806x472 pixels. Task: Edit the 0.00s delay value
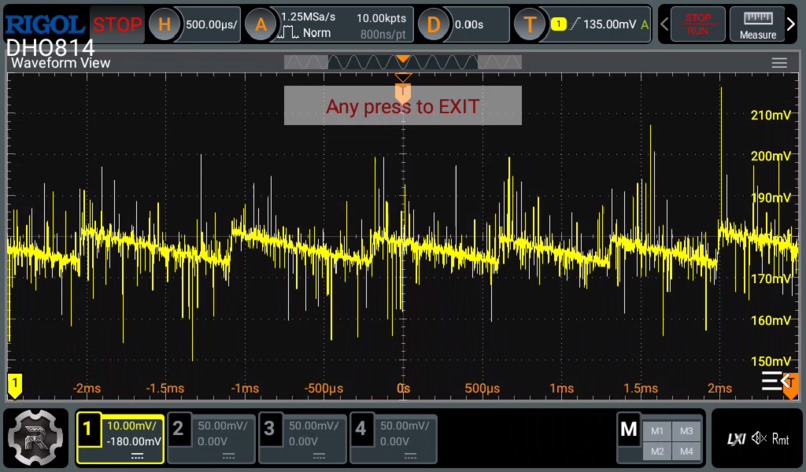[x=469, y=24]
